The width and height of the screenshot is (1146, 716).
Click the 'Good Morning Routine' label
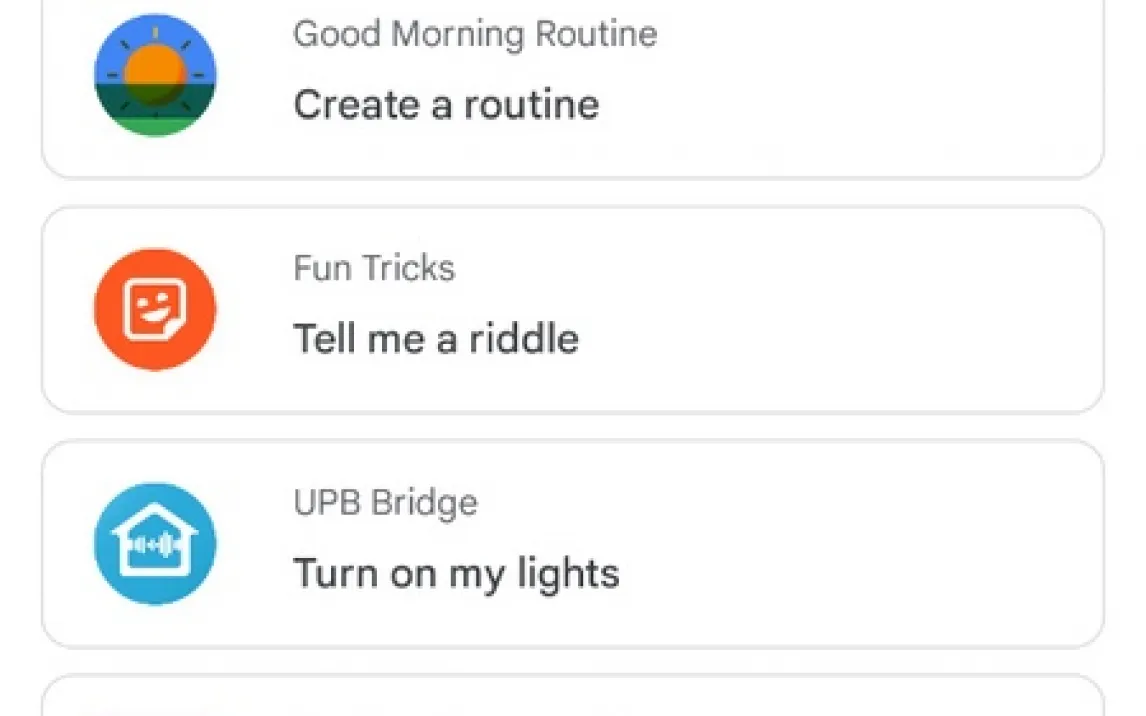[475, 34]
